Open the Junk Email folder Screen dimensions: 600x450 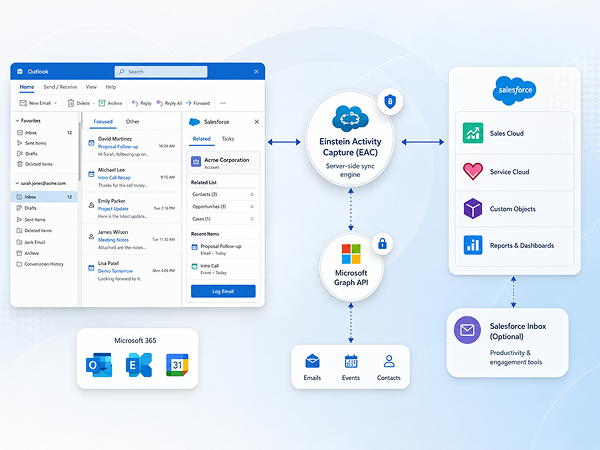31,242
